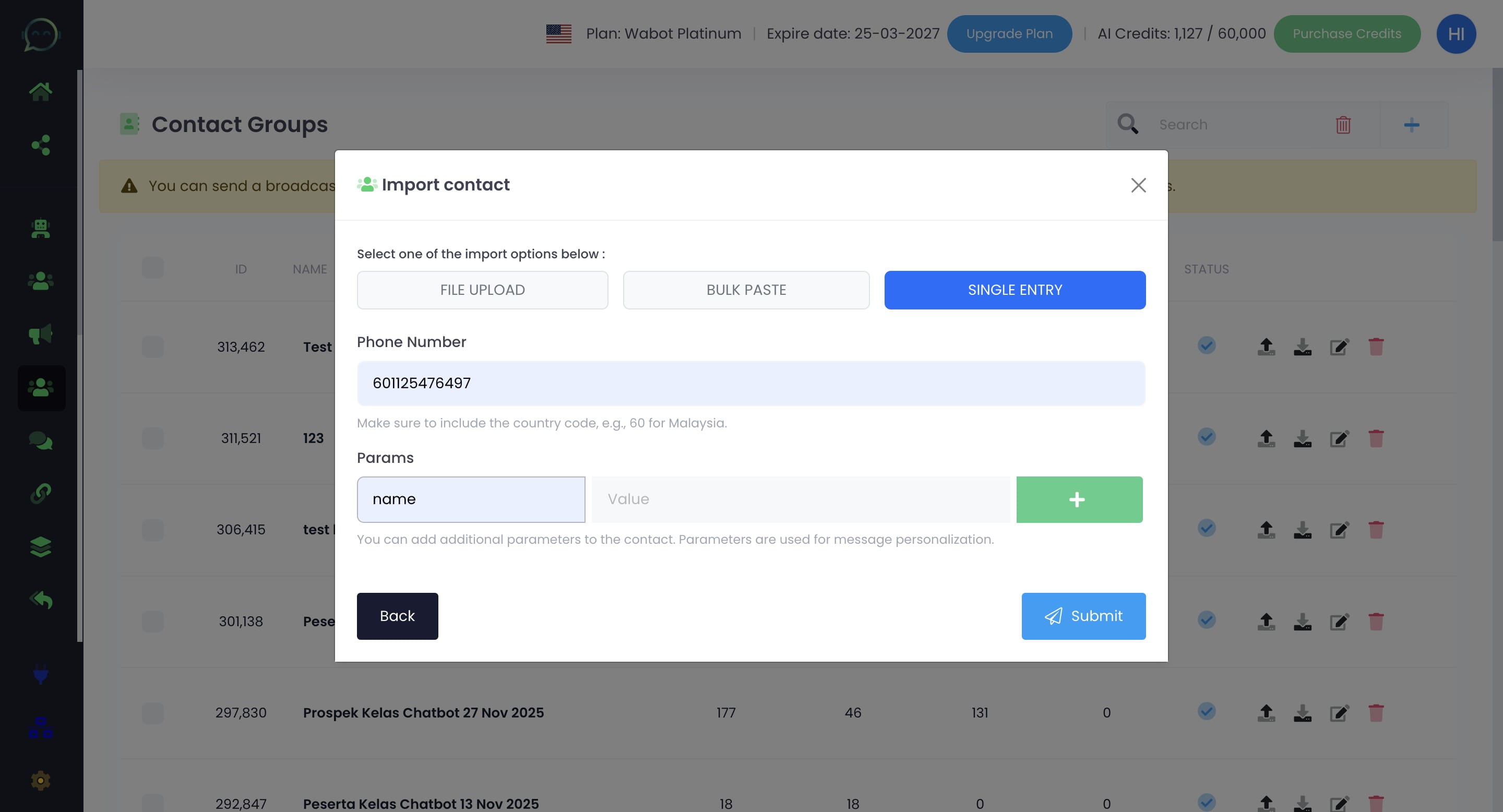Open the home dashboard sidebar icon
The image size is (1503, 812).
point(40,91)
